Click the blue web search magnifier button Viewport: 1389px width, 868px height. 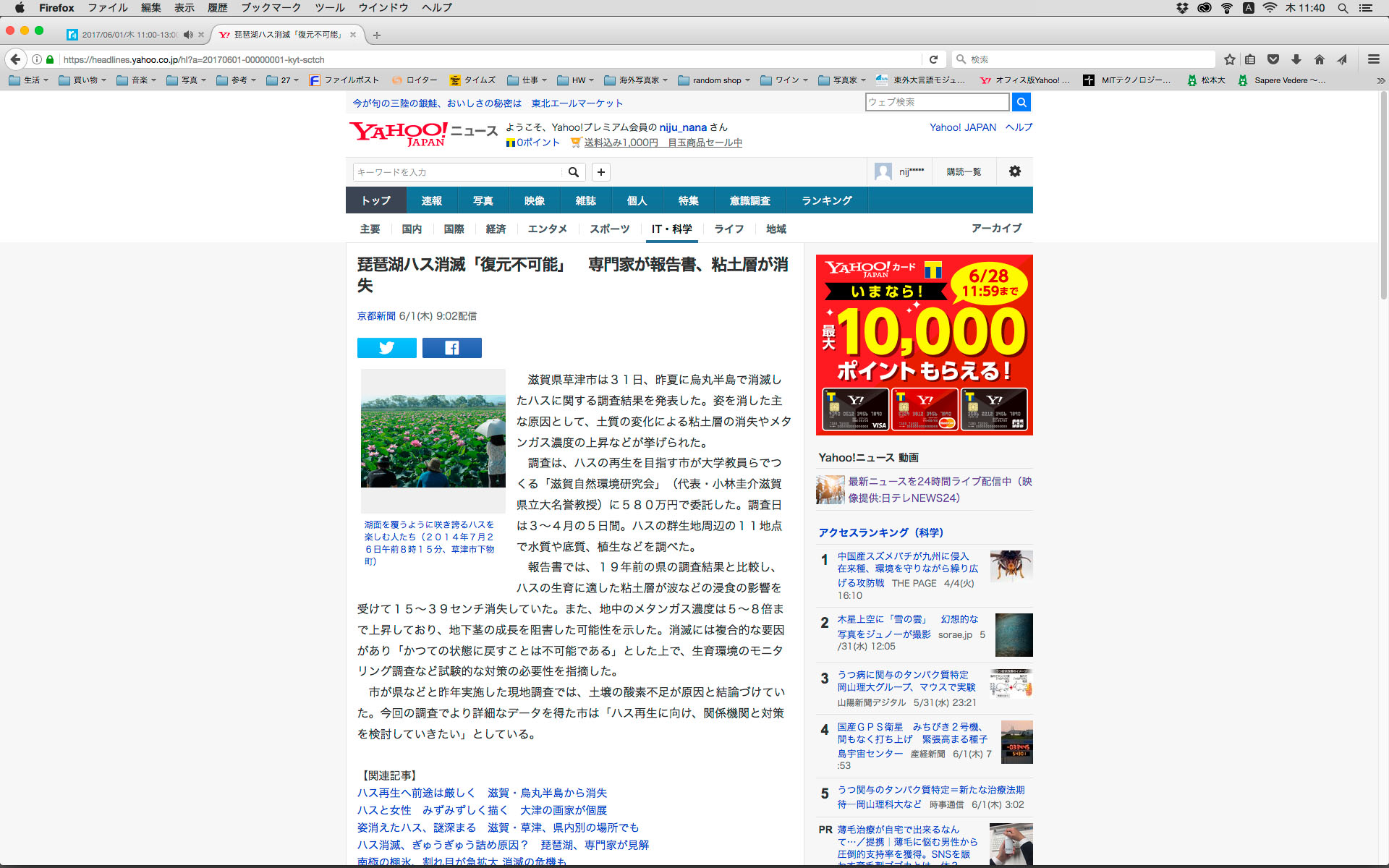tap(1021, 102)
